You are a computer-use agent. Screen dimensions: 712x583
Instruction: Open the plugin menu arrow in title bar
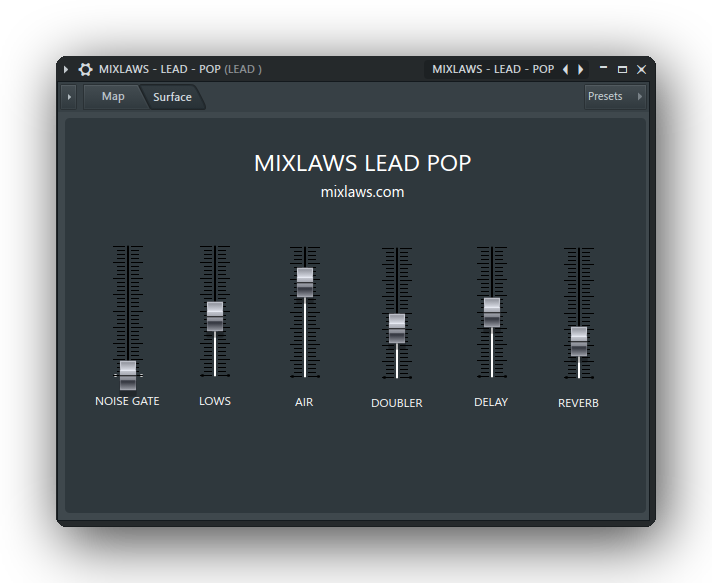point(66,69)
